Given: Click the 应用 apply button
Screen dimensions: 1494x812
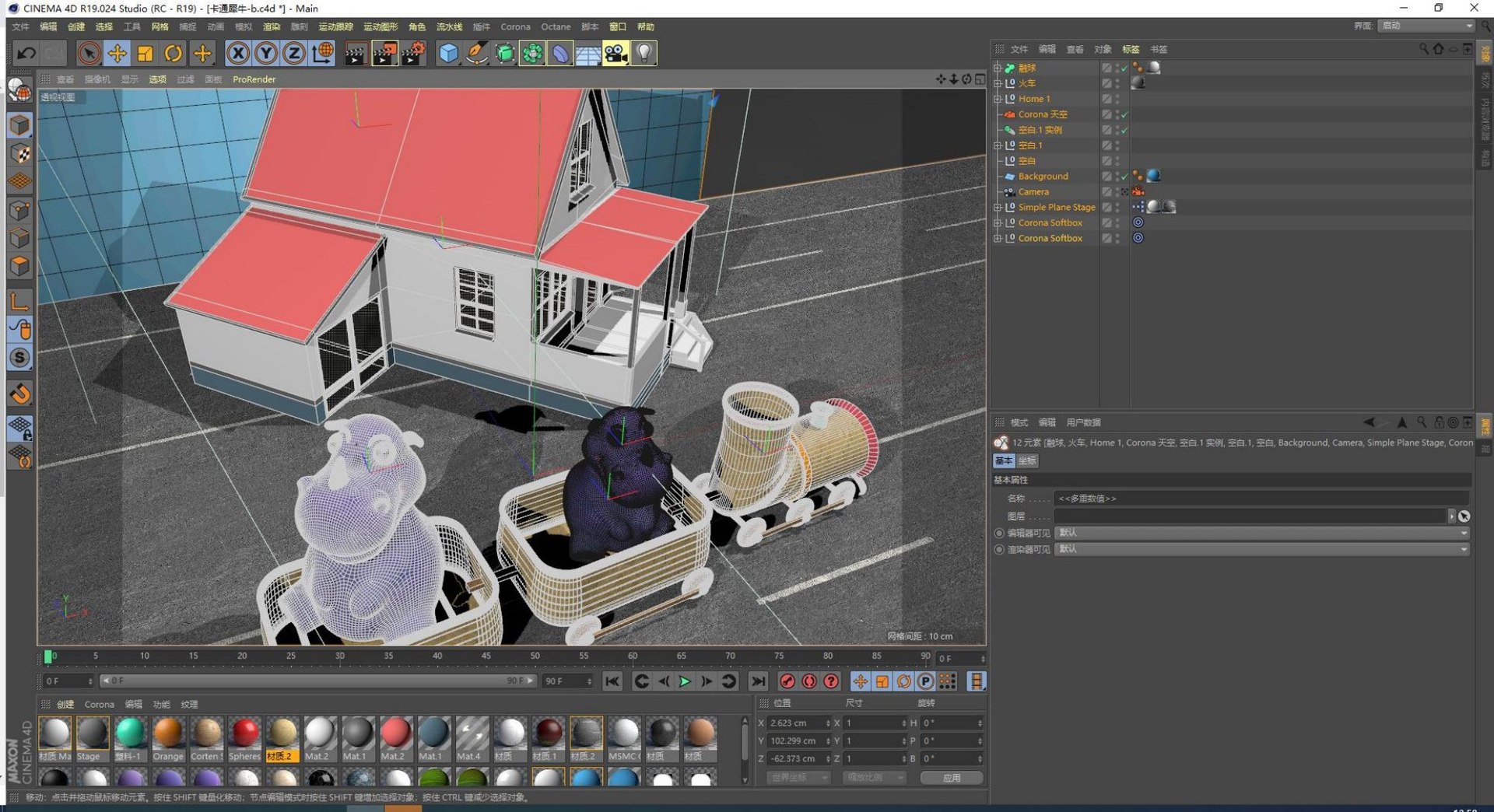Looking at the screenshot, I should coord(952,778).
